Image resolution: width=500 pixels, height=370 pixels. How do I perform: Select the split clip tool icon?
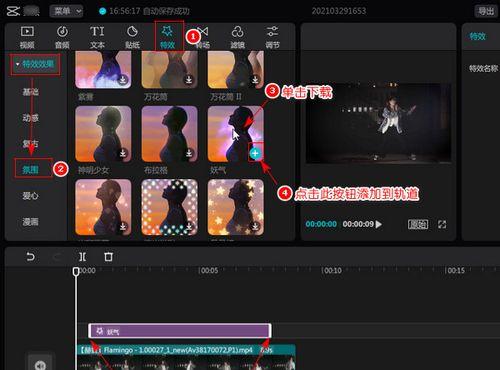click(x=82, y=257)
